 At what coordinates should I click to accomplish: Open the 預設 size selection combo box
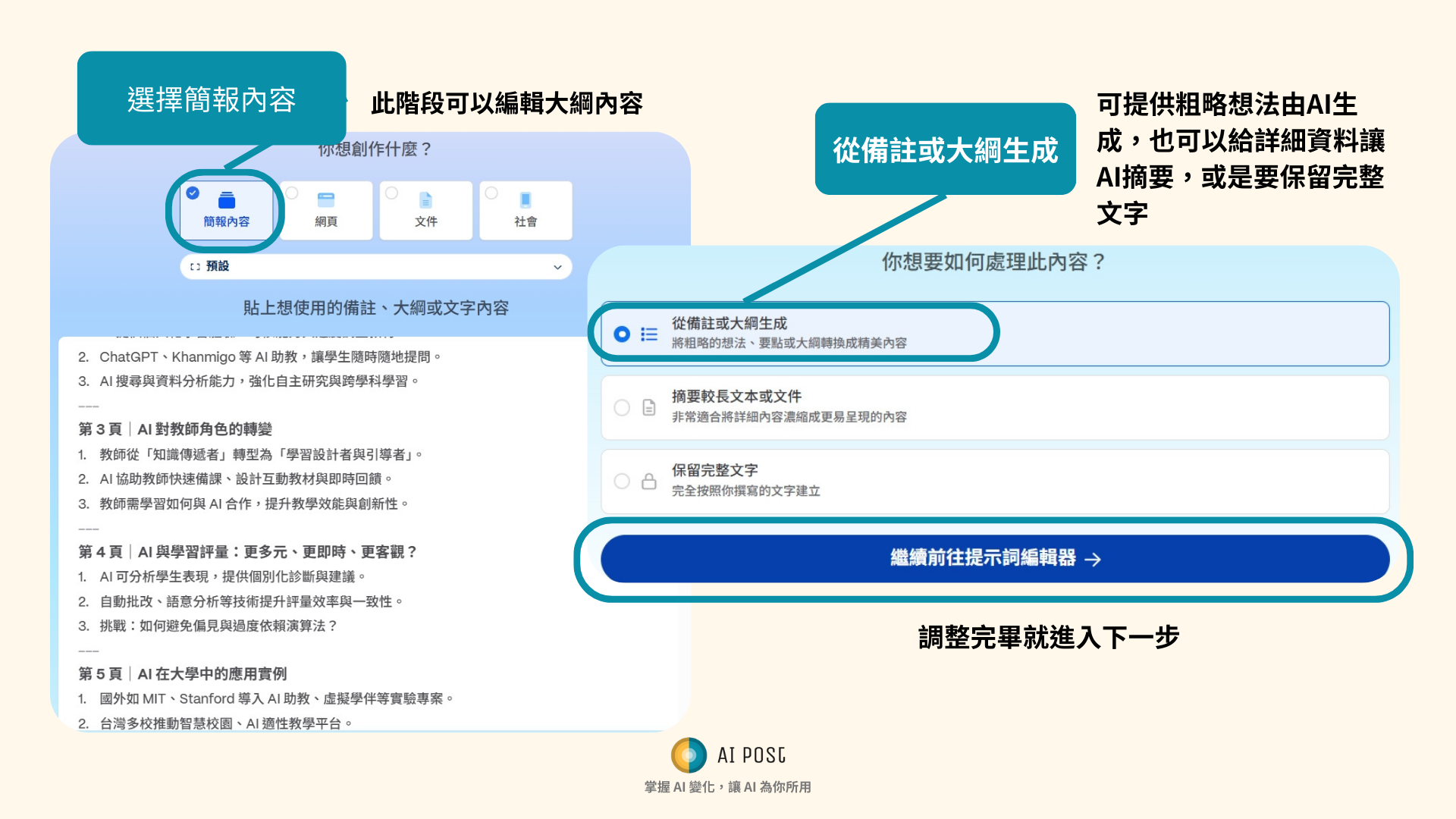pyautogui.click(x=375, y=267)
